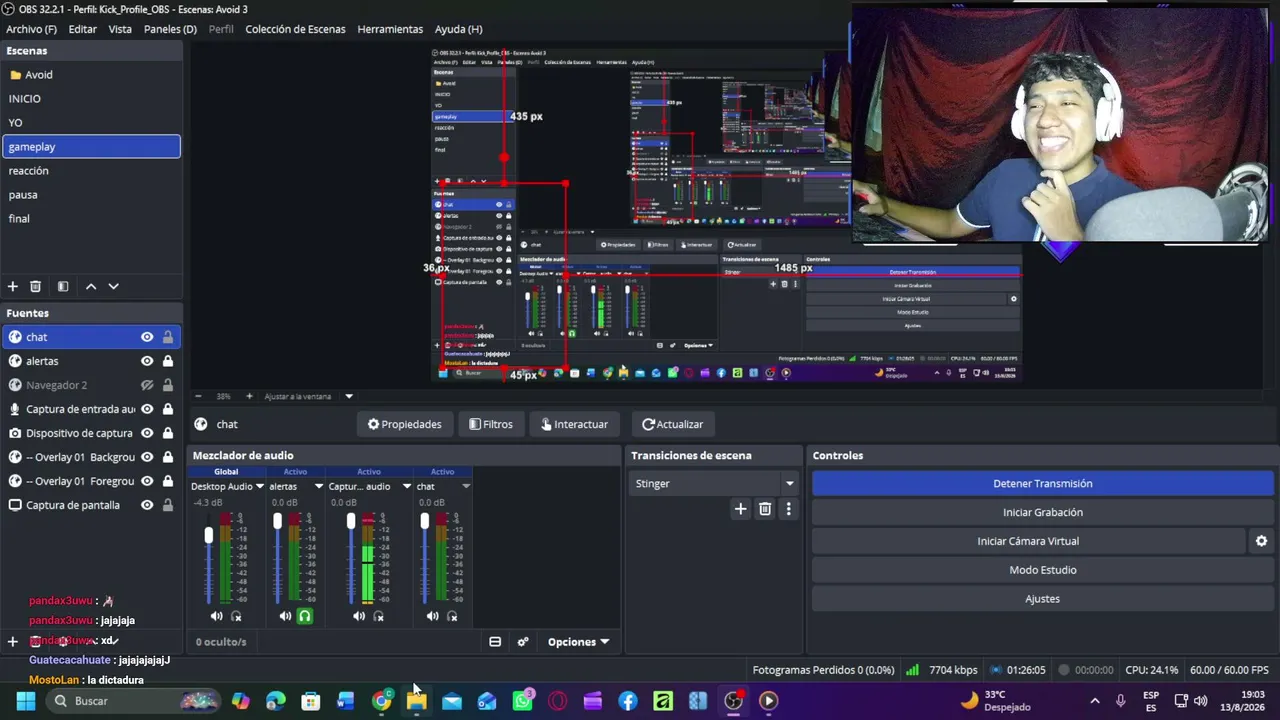Screen dimensions: 1280x720
Task: Remove scene transition with trash icon
Action: click(x=765, y=509)
